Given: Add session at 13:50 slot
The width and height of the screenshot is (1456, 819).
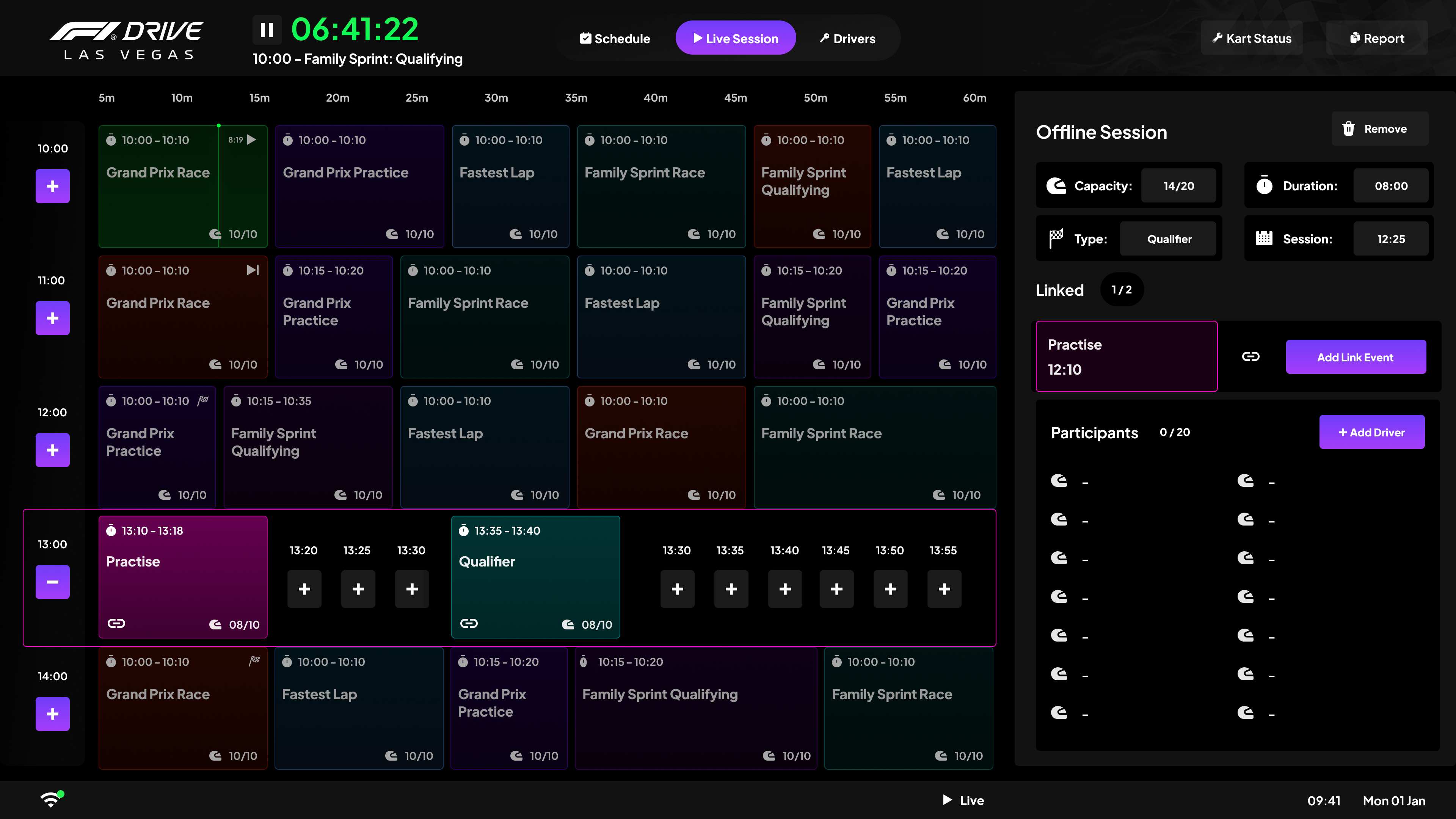Looking at the screenshot, I should [x=890, y=589].
